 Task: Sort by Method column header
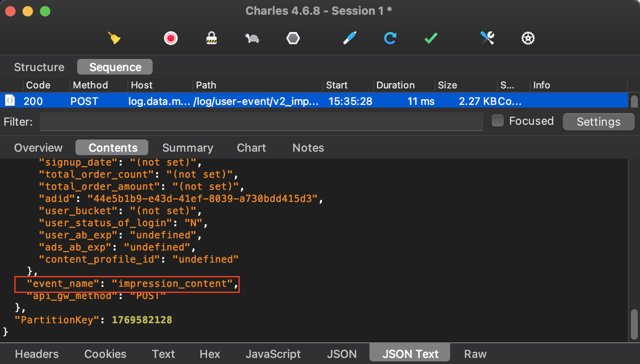point(90,85)
